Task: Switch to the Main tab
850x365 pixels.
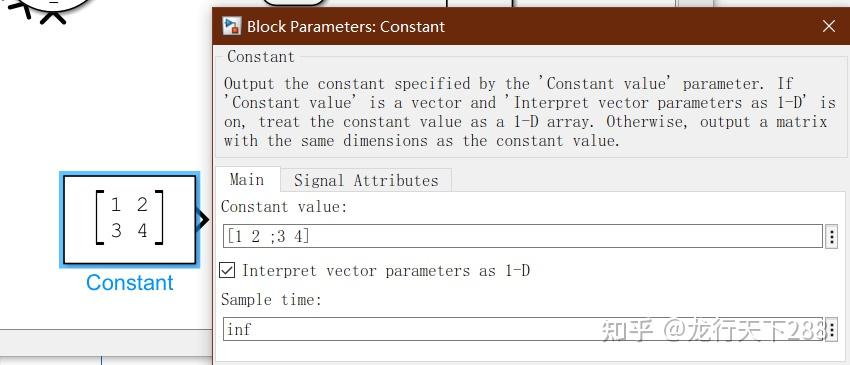Action: click(x=247, y=180)
